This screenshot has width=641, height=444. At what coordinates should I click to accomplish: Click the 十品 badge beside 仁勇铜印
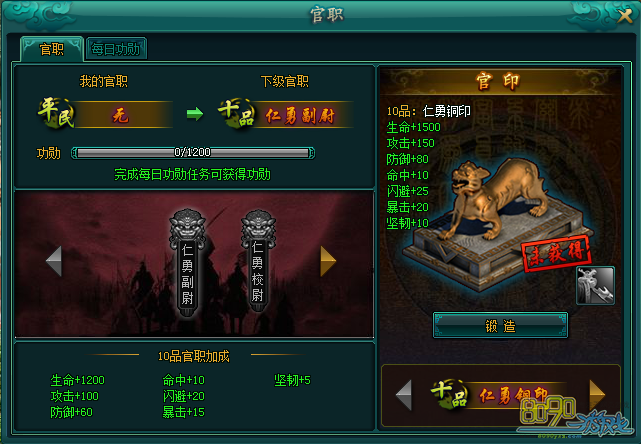pyautogui.click(x=449, y=394)
